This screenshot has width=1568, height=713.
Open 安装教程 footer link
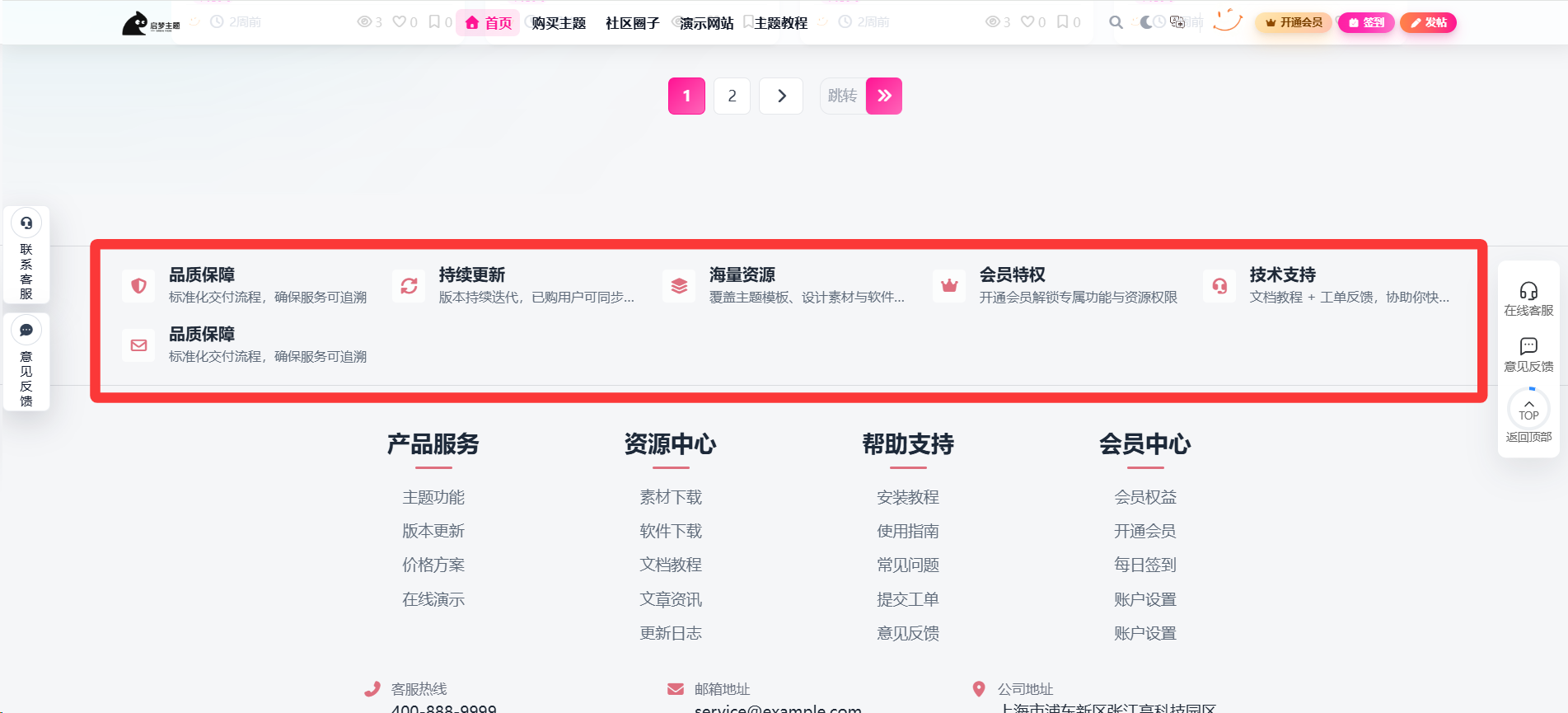point(908,497)
